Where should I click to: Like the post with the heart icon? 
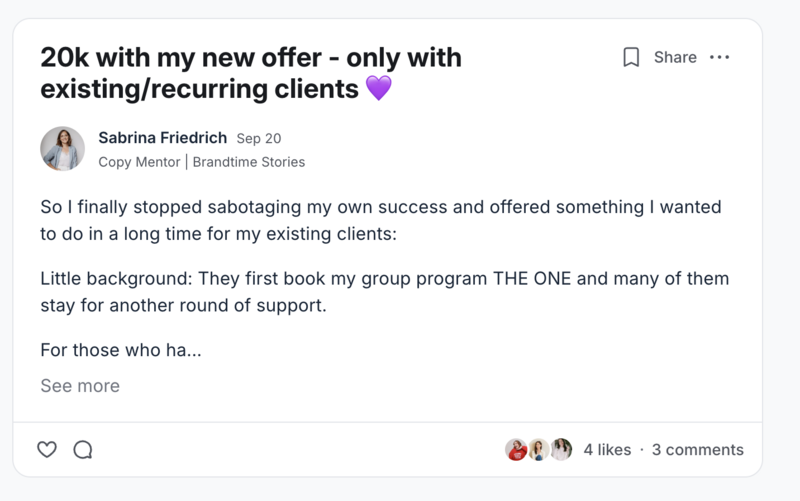click(47, 450)
